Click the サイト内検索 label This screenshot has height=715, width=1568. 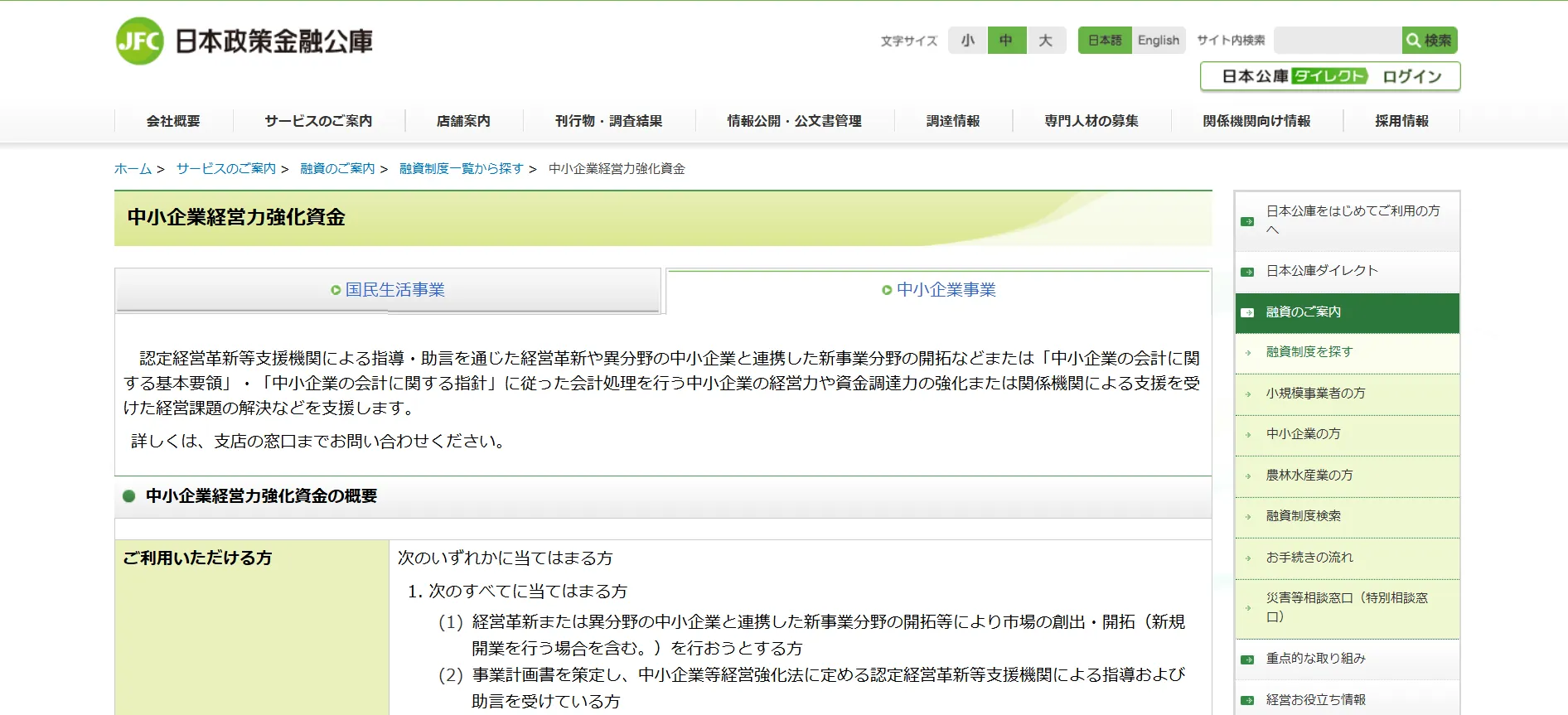tap(1231, 41)
